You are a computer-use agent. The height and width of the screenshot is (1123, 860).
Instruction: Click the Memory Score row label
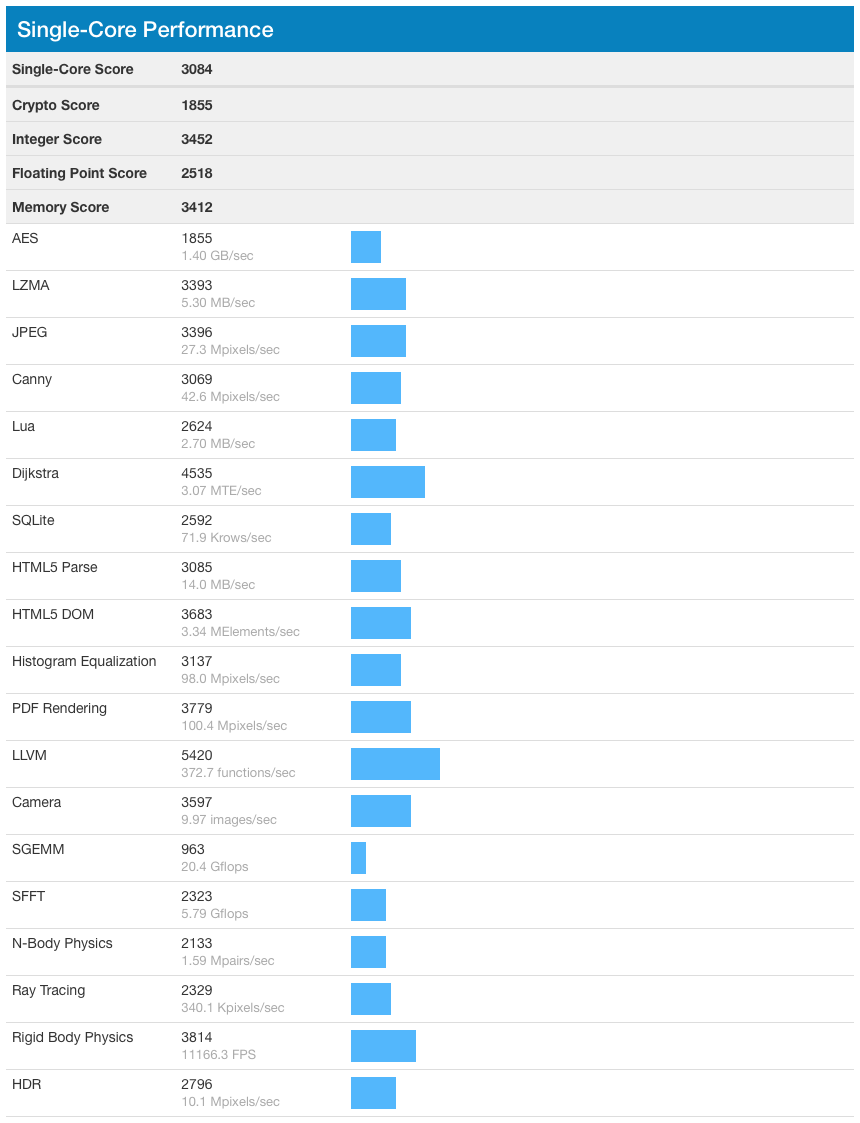[61, 207]
